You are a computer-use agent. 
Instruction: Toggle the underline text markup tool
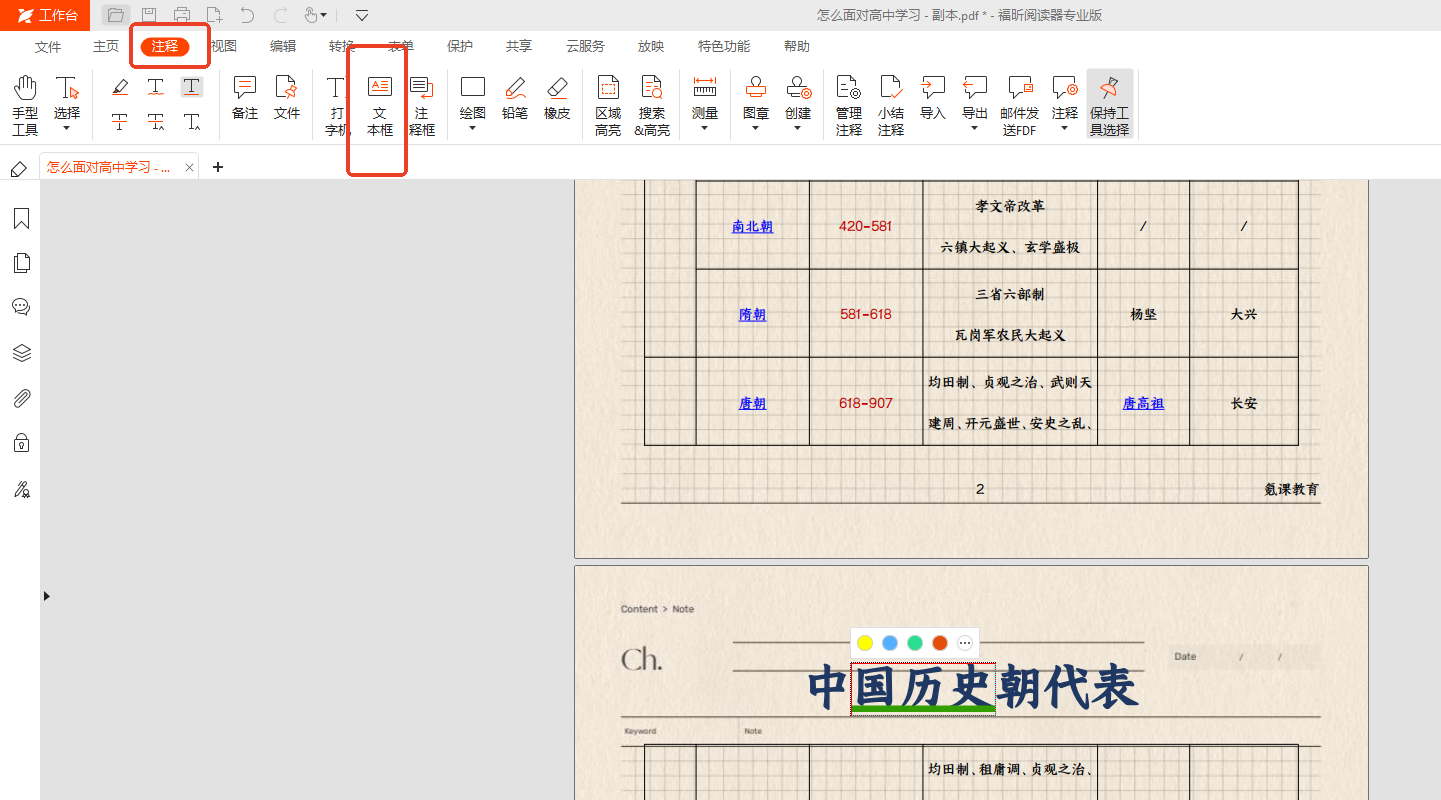pos(191,87)
